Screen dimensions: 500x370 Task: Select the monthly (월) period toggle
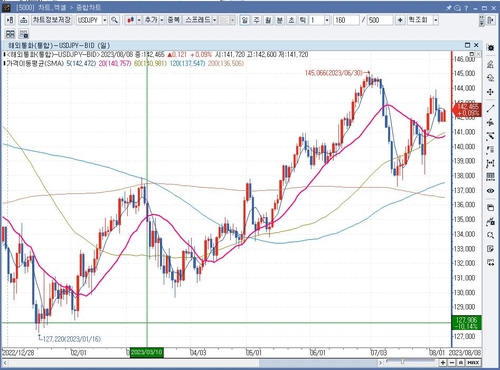click(268, 20)
